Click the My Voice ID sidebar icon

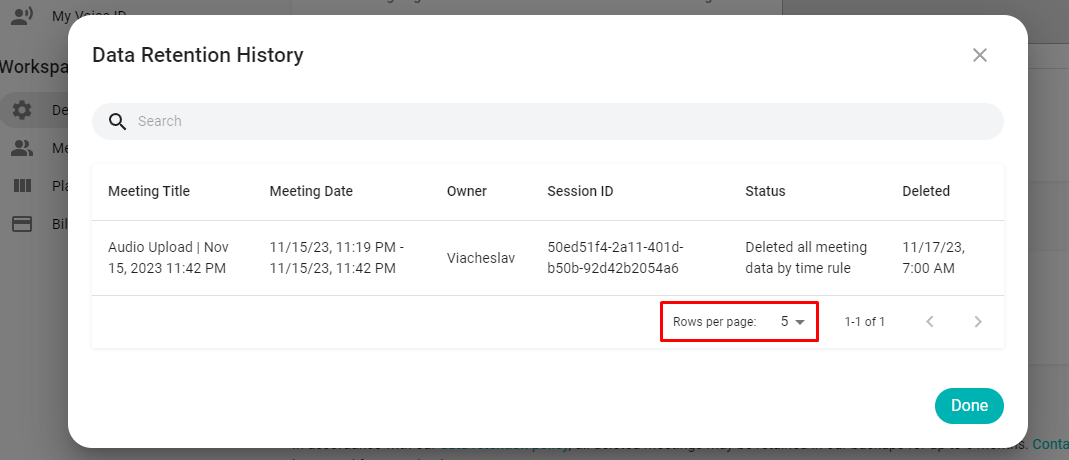(x=22, y=15)
